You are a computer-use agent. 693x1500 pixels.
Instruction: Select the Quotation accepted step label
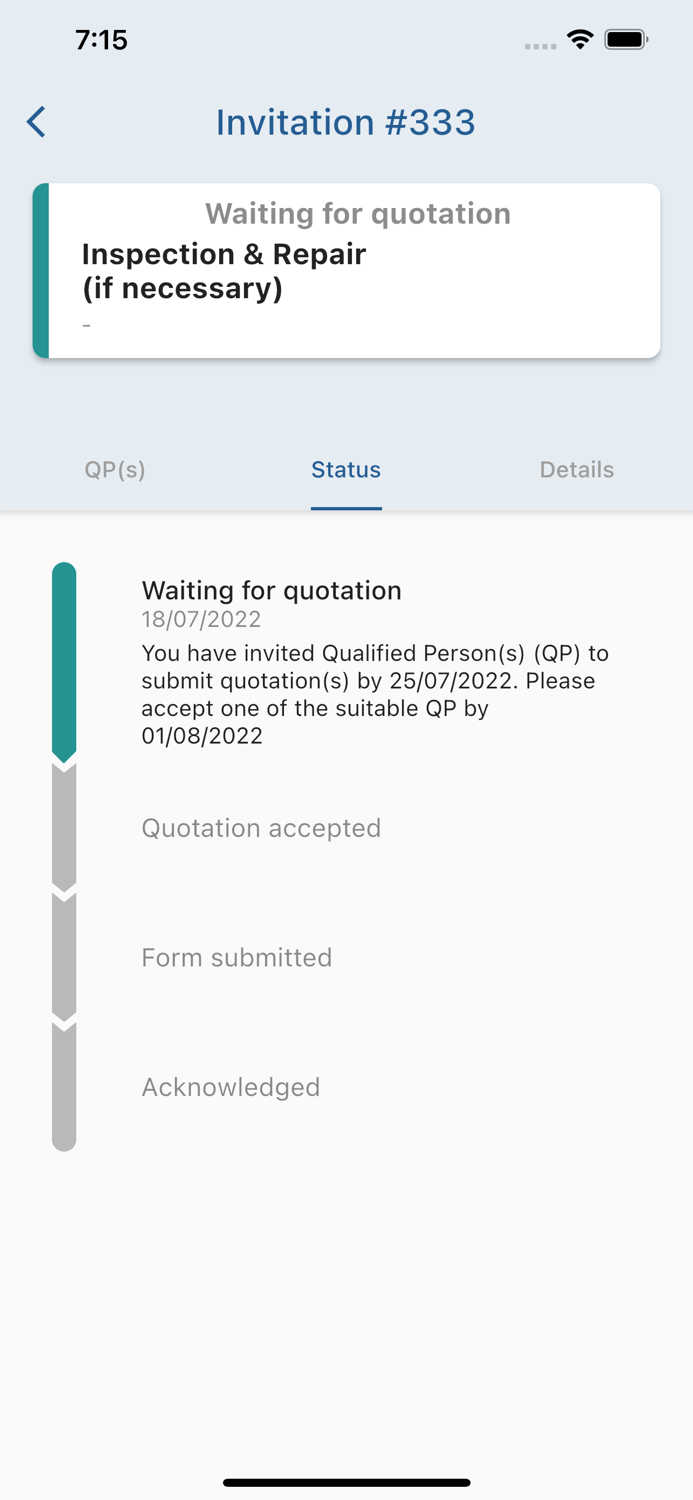pos(261,828)
